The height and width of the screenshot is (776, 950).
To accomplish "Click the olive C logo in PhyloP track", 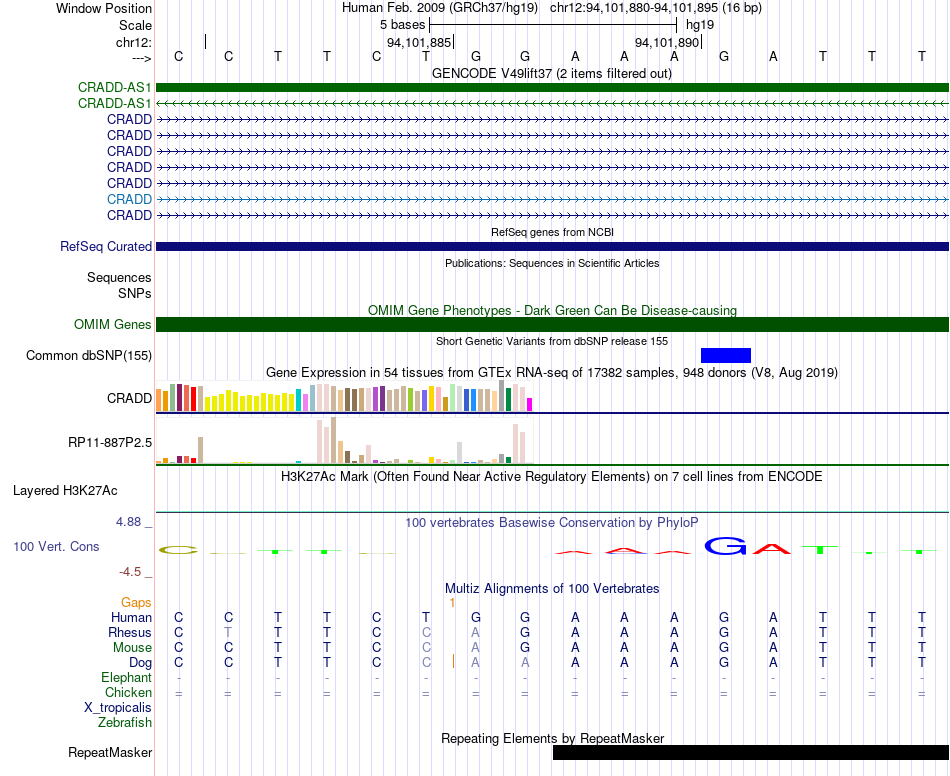I will (178, 550).
